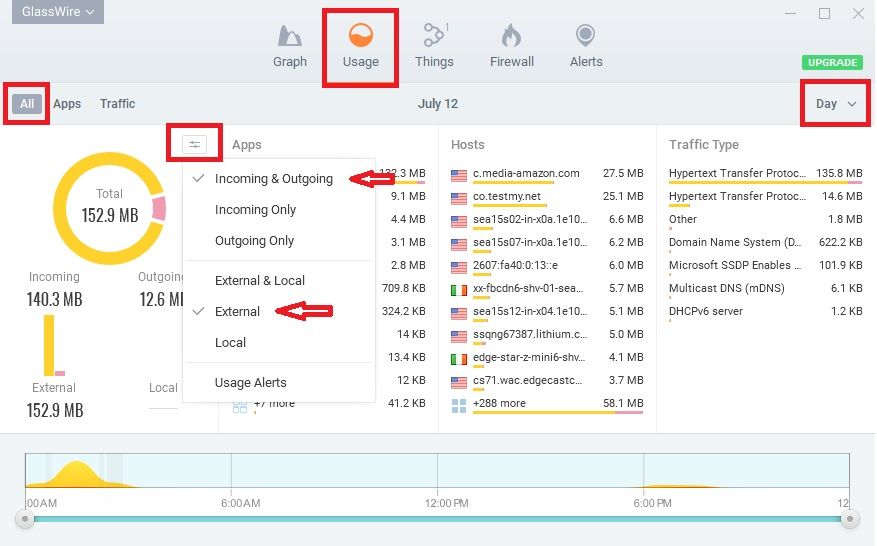The height and width of the screenshot is (546, 877).
Task: Click the filter options slider icon
Action: (x=194, y=144)
